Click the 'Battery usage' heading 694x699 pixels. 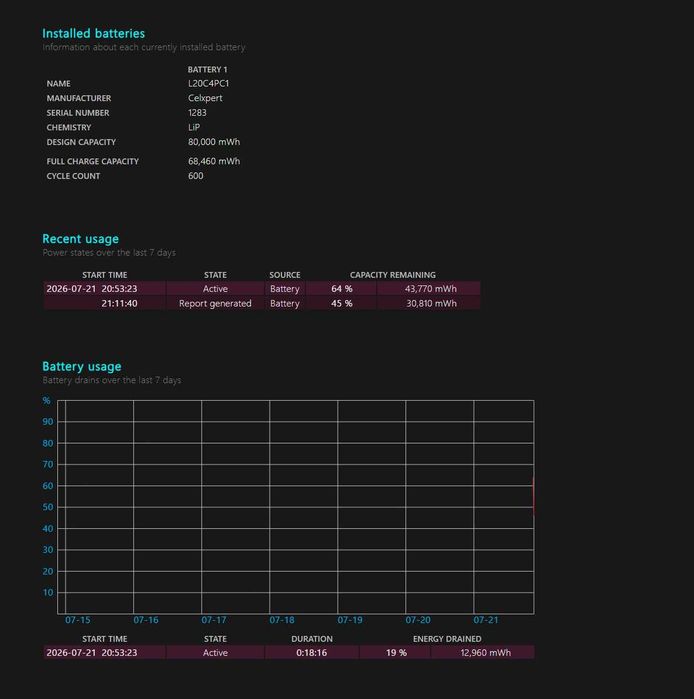[x=82, y=366]
